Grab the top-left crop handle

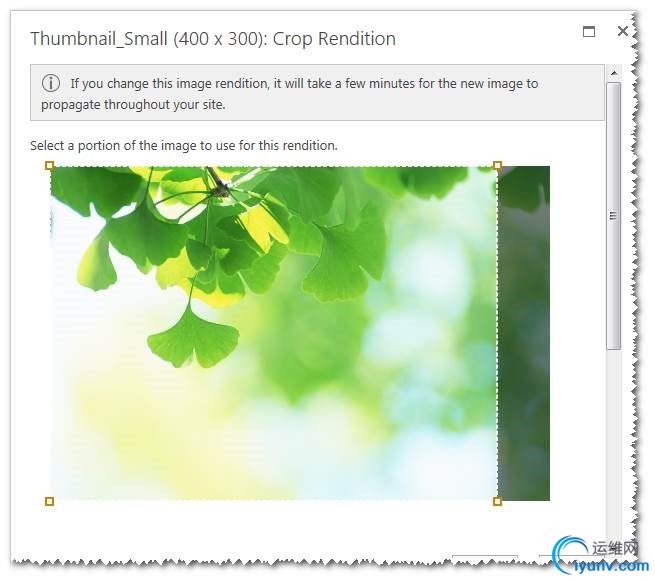click(x=49, y=166)
